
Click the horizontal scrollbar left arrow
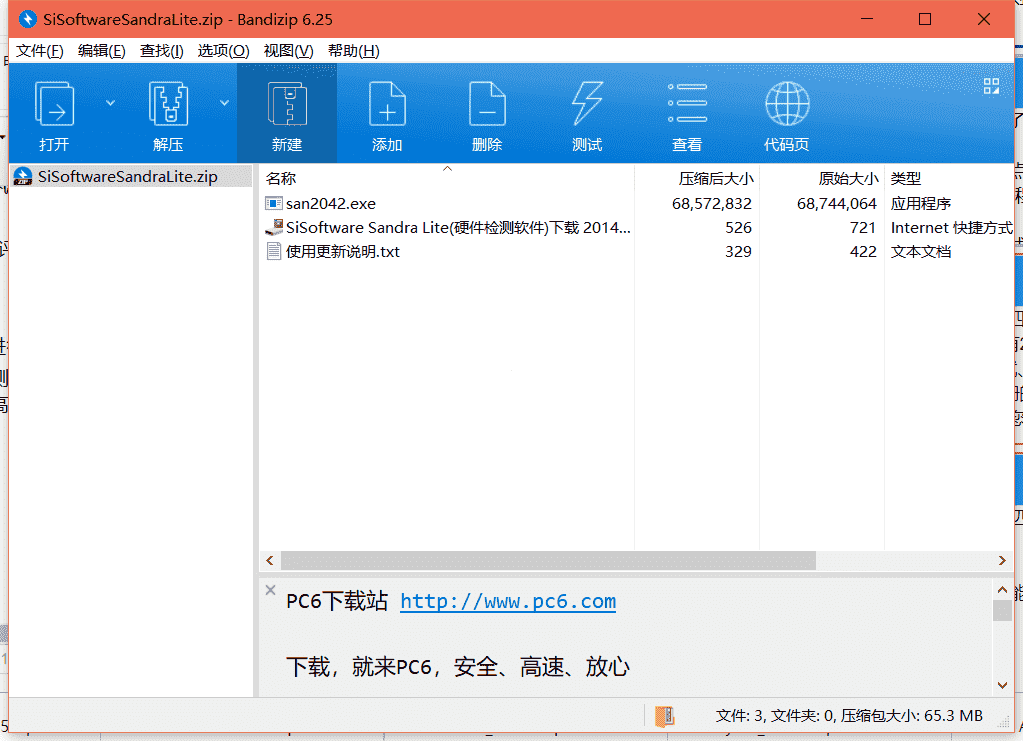tap(270, 560)
